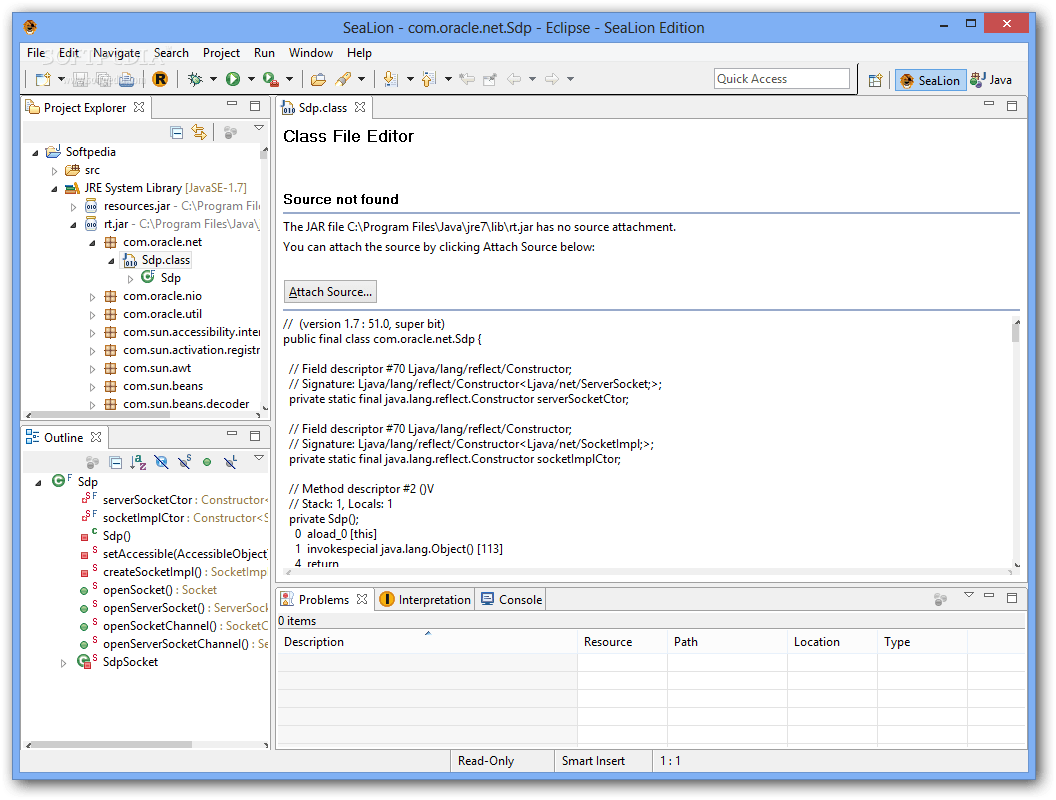Open the Run configurations dropdown arrow
The width and height of the screenshot is (1056, 800).
251,79
